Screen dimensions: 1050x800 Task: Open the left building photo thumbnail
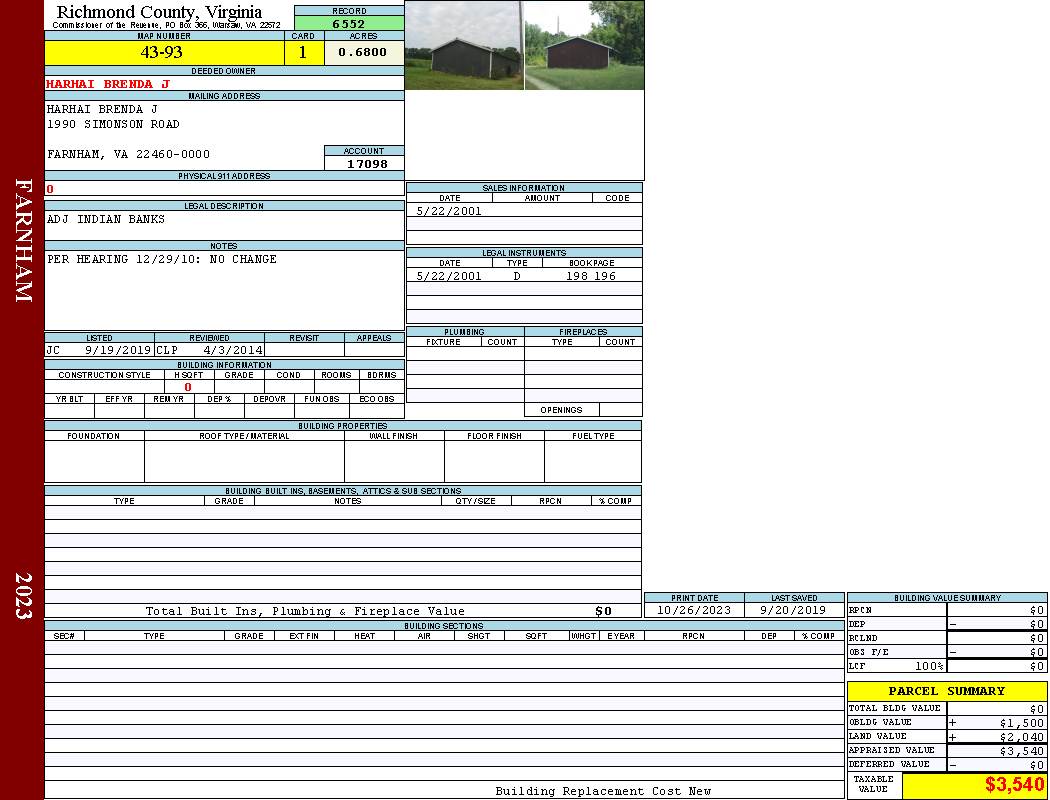[x=464, y=45]
